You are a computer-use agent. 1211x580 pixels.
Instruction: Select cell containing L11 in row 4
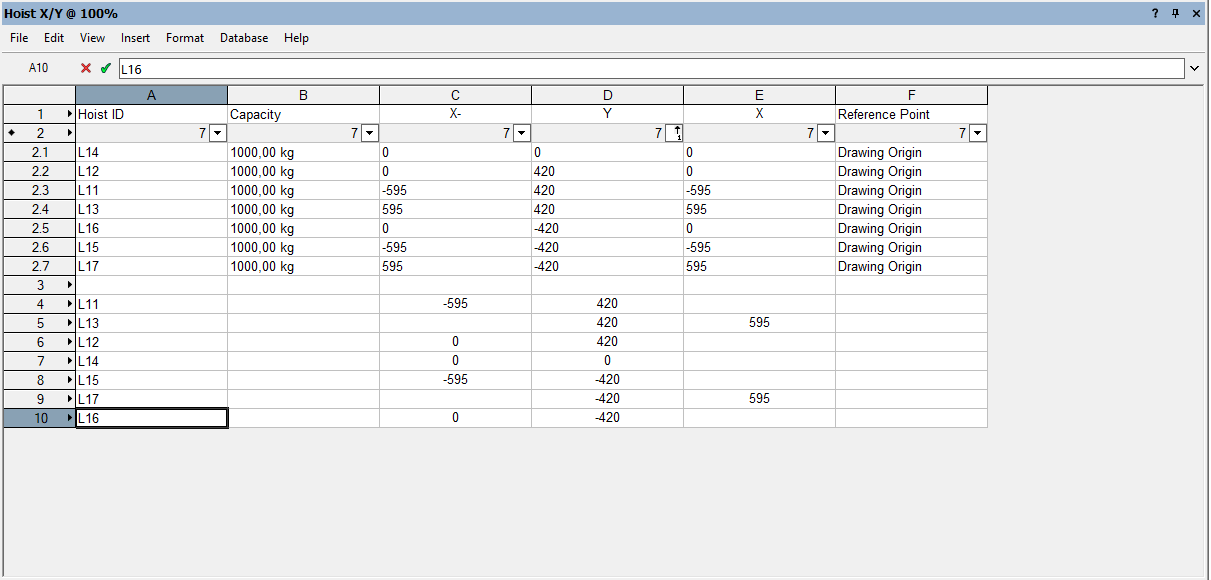[x=152, y=304]
